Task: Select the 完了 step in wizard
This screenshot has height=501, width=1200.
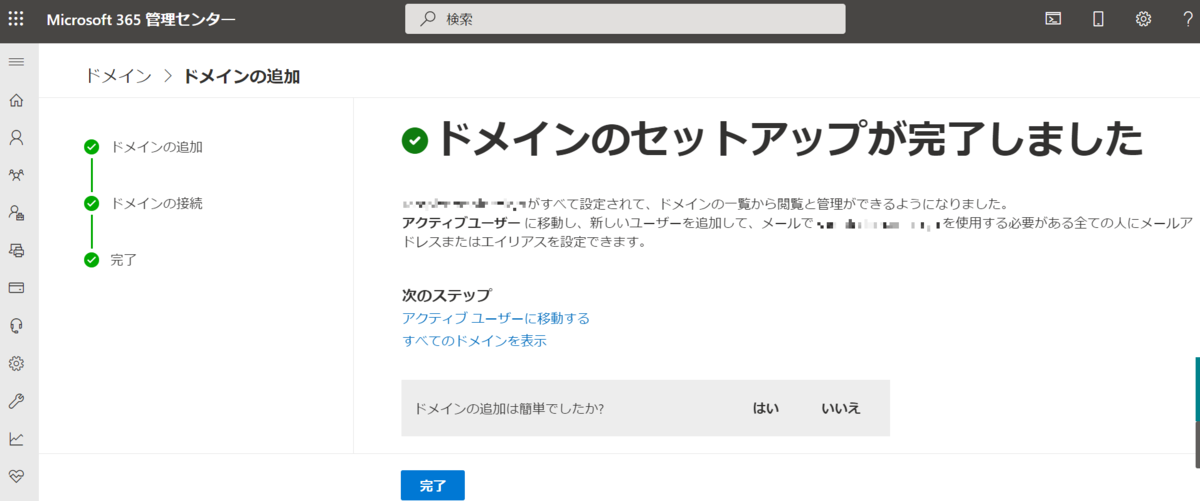Action: (124, 260)
